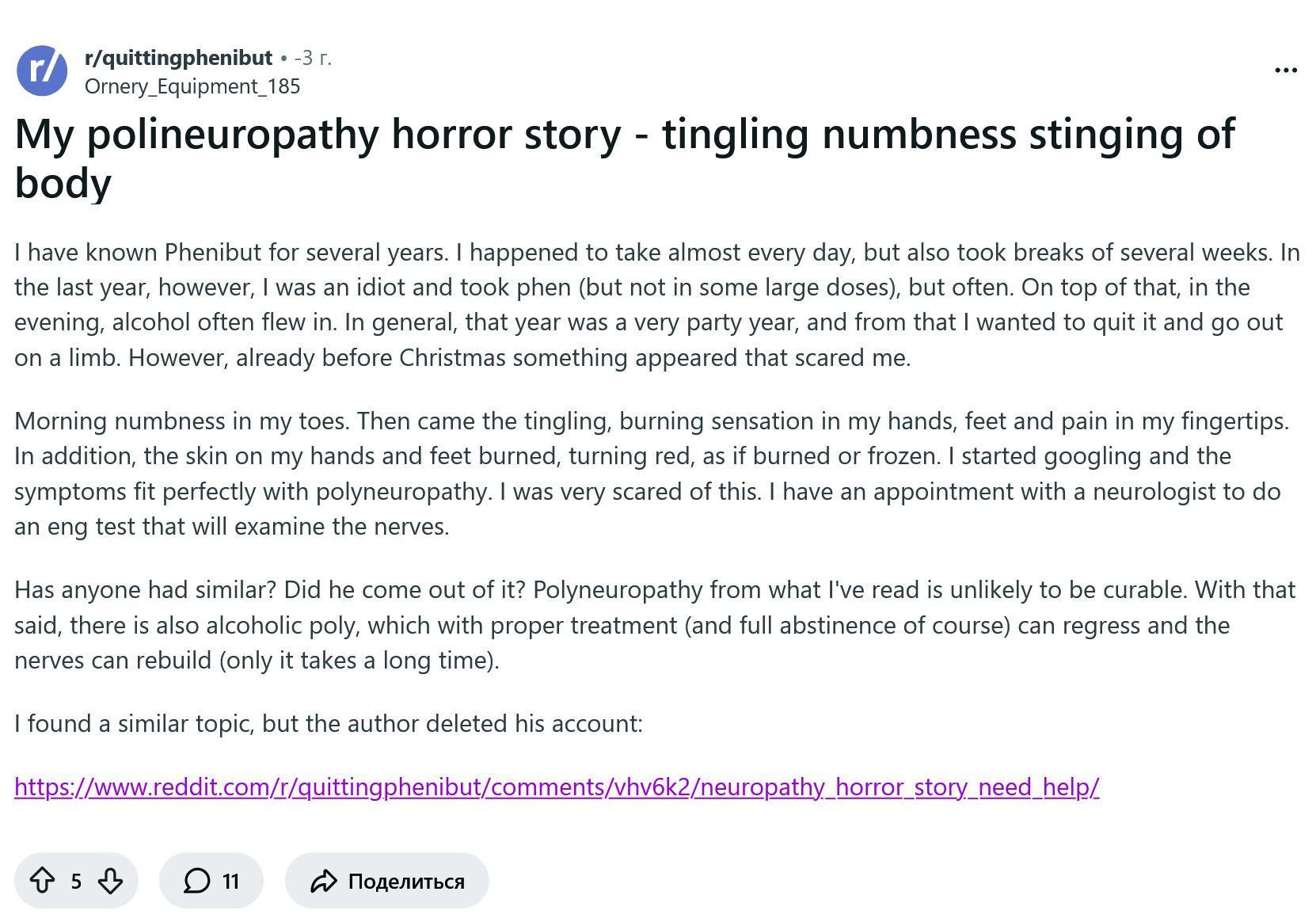Click the line 'I found a similar topic'
Viewport: 1316px width, 922px height.
click(x=329, y=723)
